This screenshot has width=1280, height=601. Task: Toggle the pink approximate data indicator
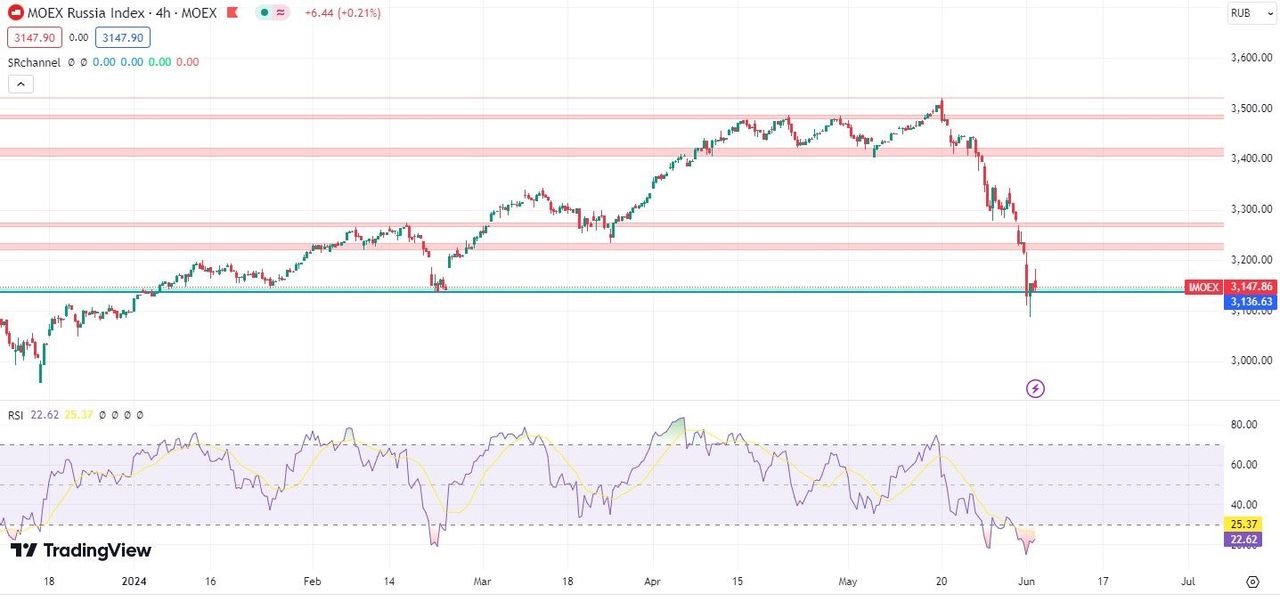pyautogui.click(x=281, y=13)
